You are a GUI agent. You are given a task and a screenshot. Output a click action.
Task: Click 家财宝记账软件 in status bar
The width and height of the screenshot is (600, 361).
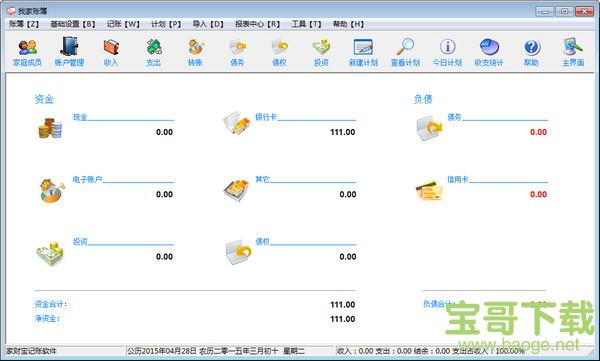[31, 351]
